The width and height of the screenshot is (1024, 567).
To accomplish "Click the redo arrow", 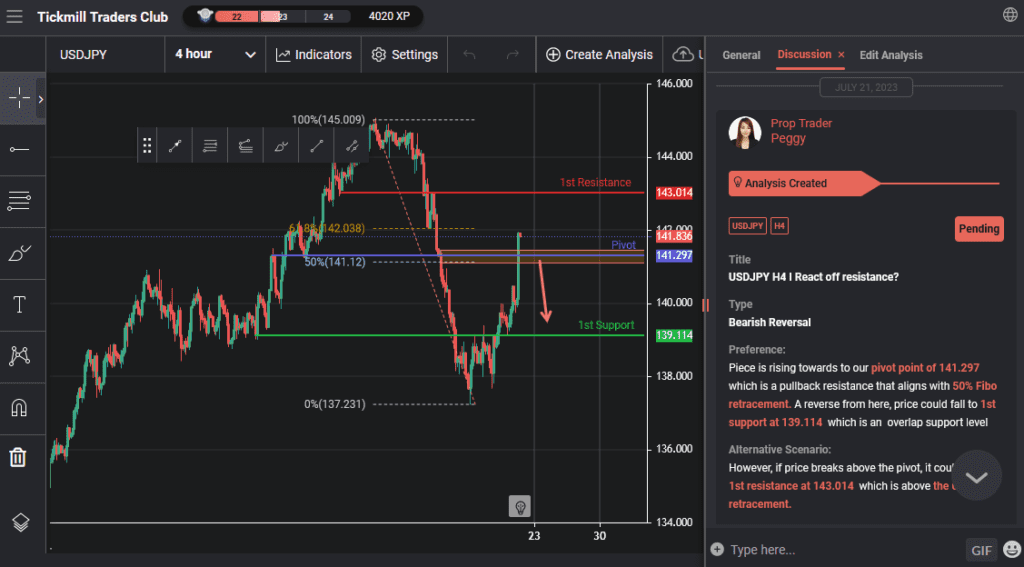I will (x=513, y=55).
